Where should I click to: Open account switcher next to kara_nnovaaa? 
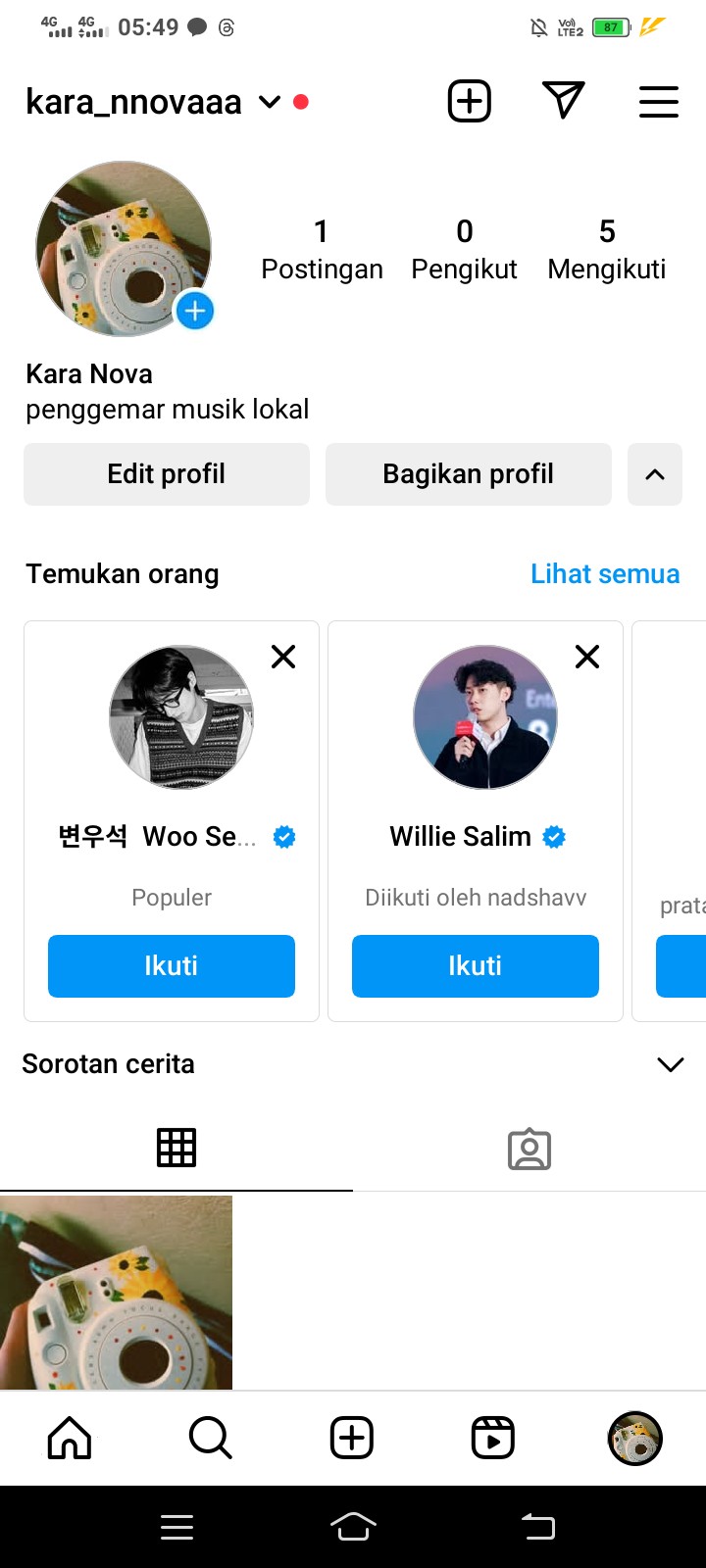[270, 102]
